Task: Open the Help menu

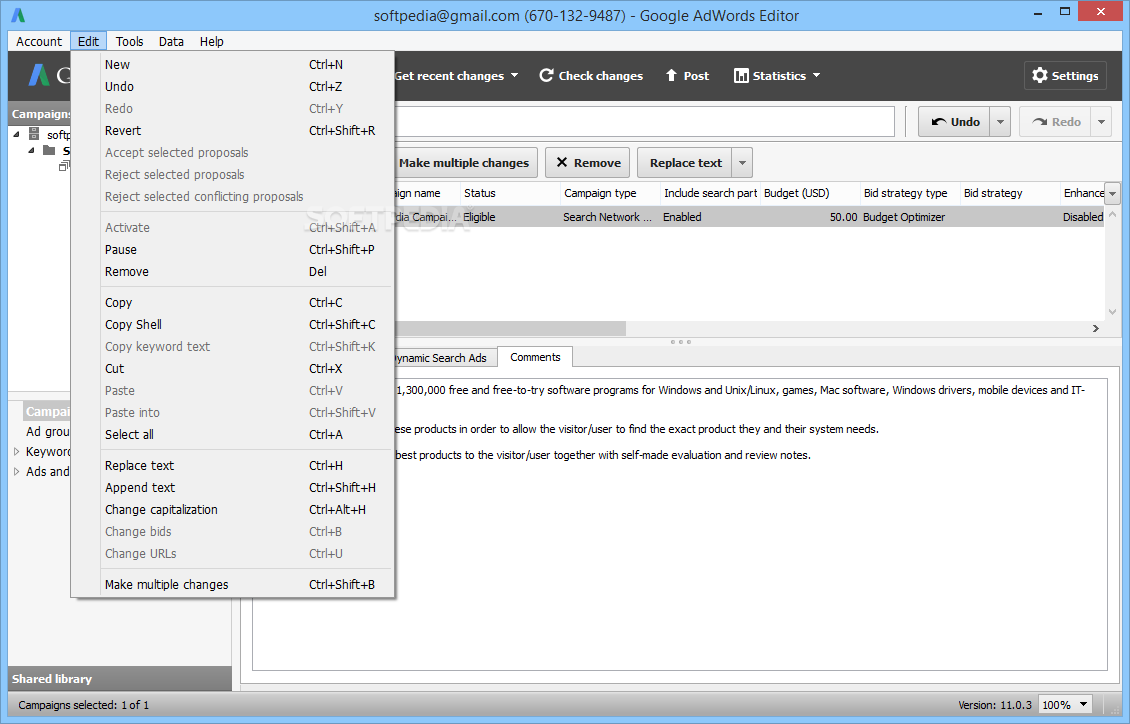Action: [x=211, y=41]
